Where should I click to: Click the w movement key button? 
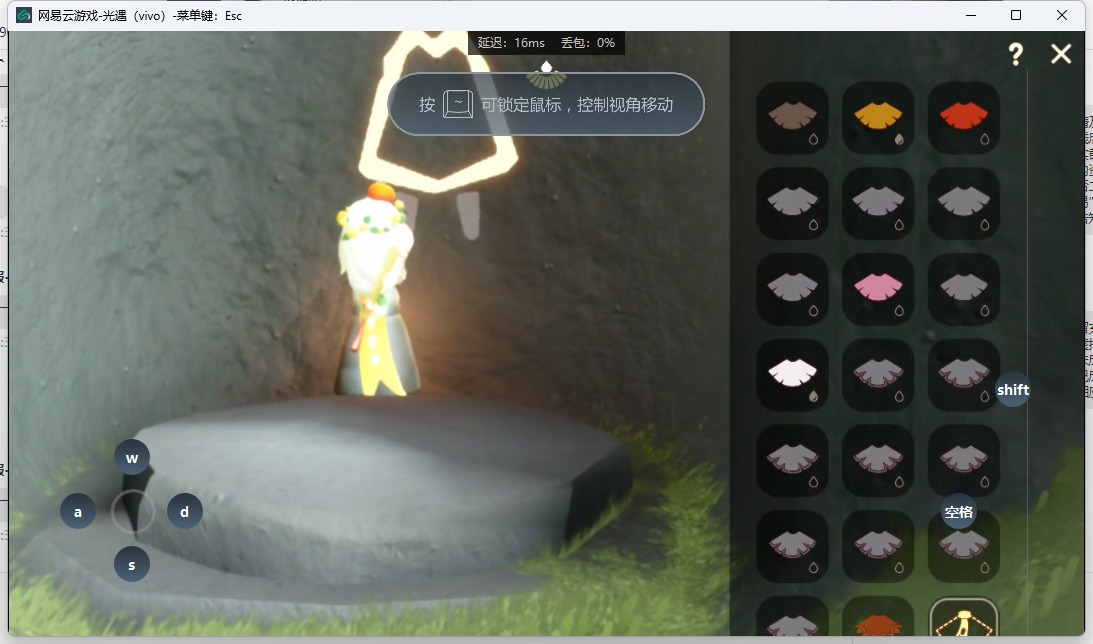[132, 458]
